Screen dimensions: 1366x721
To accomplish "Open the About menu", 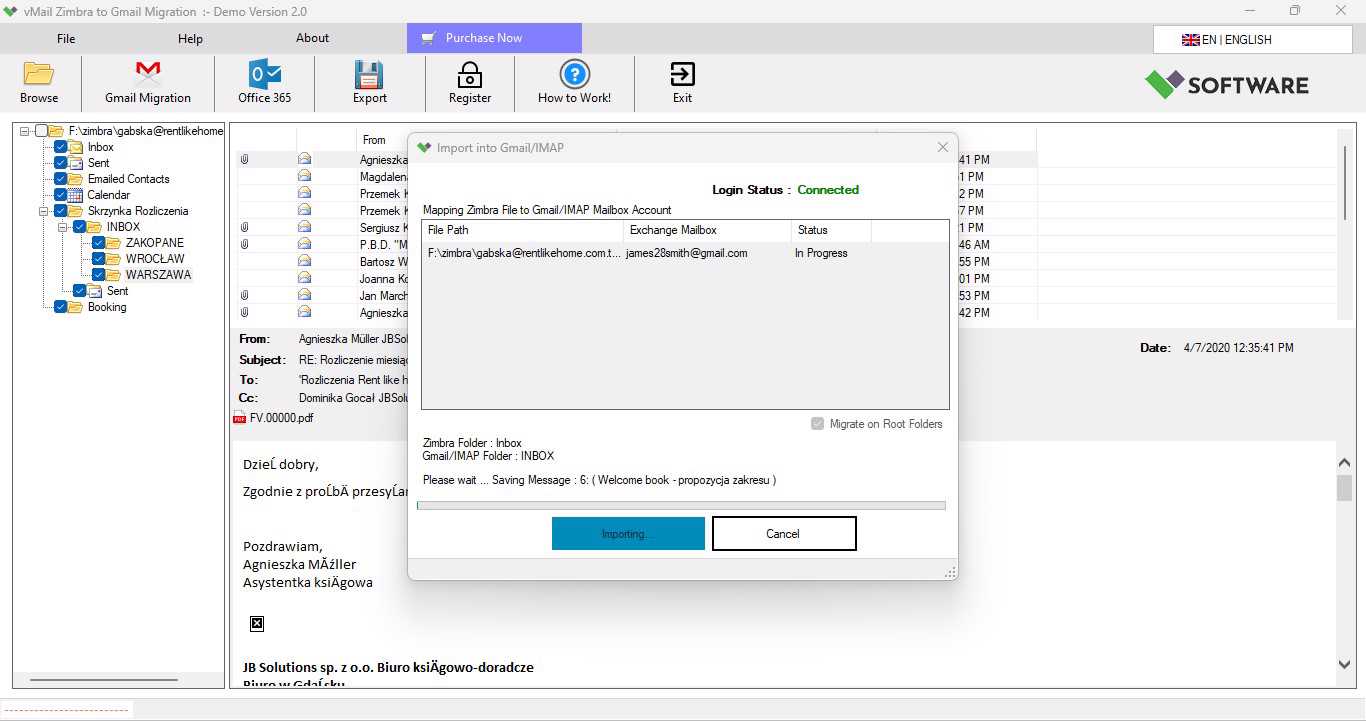I will [312, 38].
